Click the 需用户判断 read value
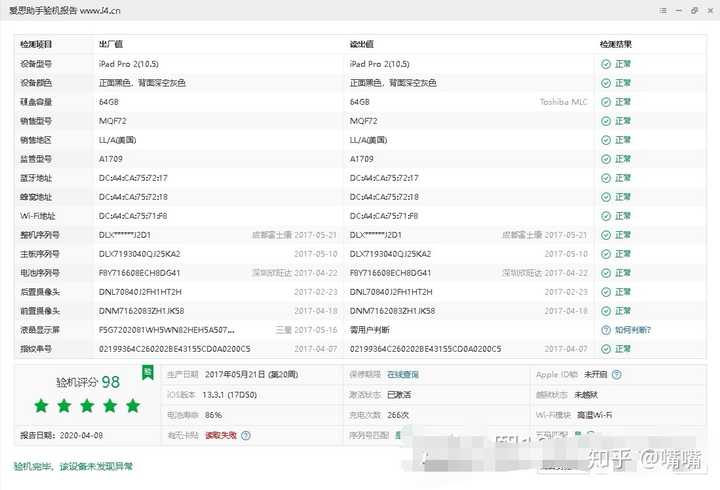The width and height of the screenshot is (720, 490). coord(369,330)
